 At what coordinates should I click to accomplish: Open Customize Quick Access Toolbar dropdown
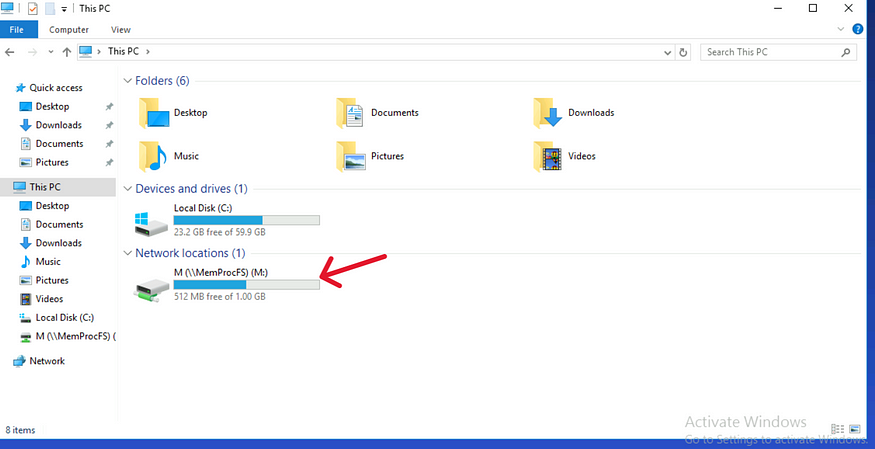(64, 9)
